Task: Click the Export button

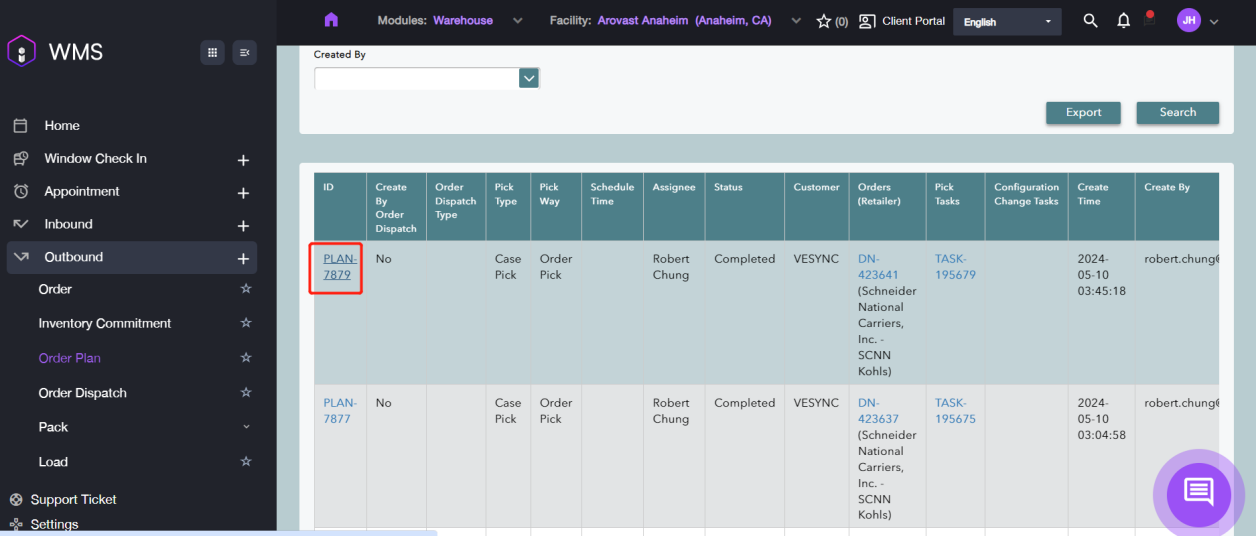Action: (x=1083, y=113)
